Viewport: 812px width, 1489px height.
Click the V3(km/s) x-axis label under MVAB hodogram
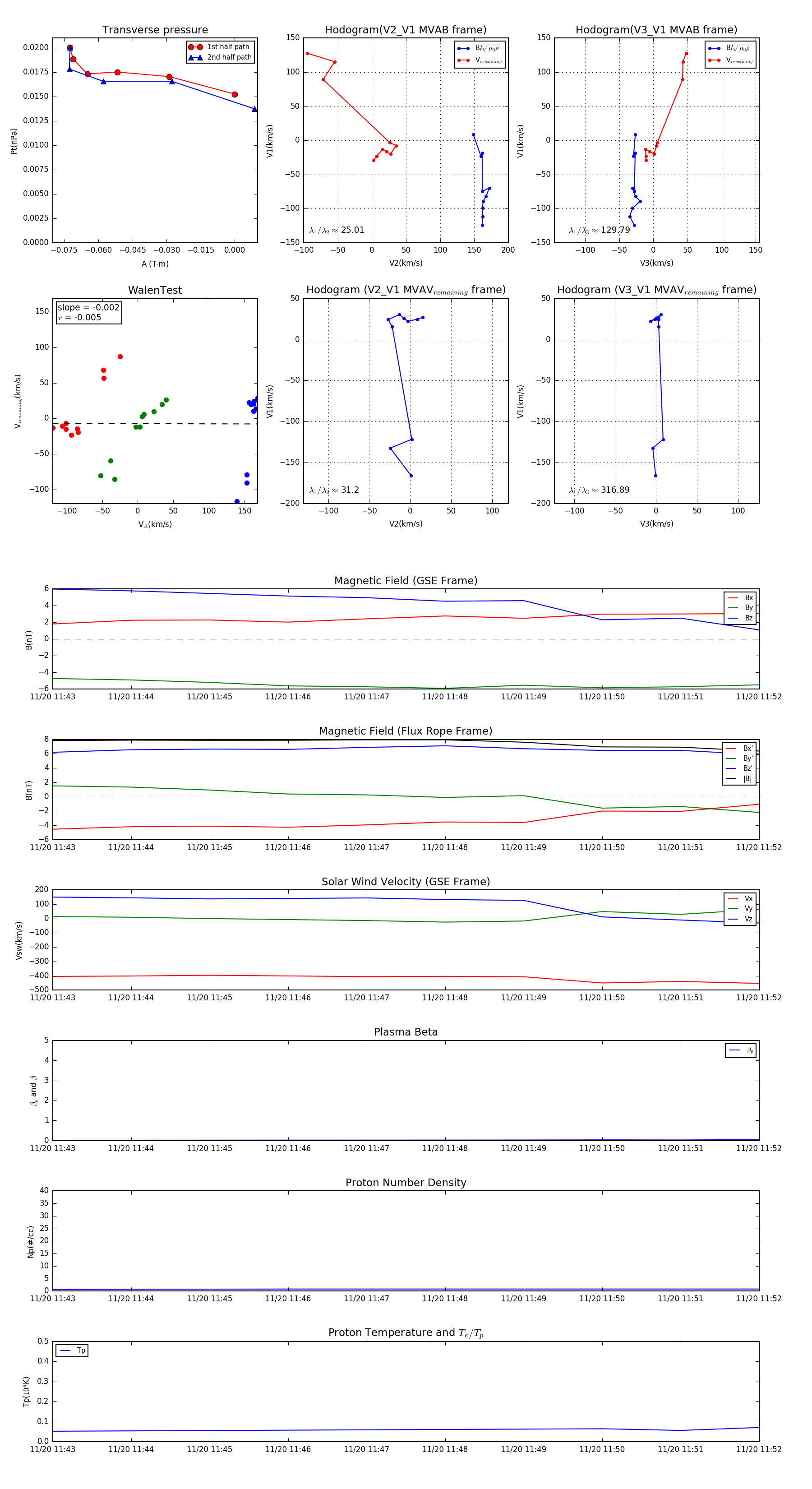pos(656,263)
